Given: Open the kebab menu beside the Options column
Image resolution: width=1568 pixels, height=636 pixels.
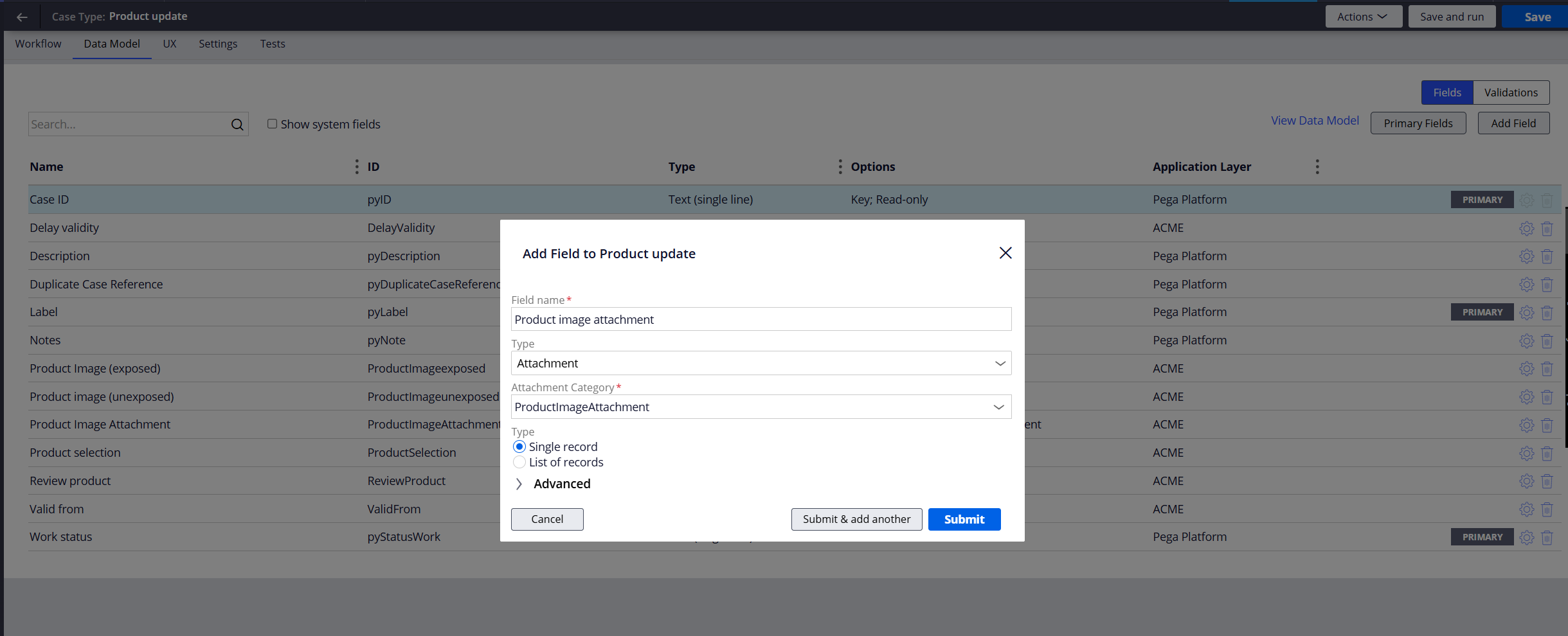Looking at the screenshot, I should [840, 166].
